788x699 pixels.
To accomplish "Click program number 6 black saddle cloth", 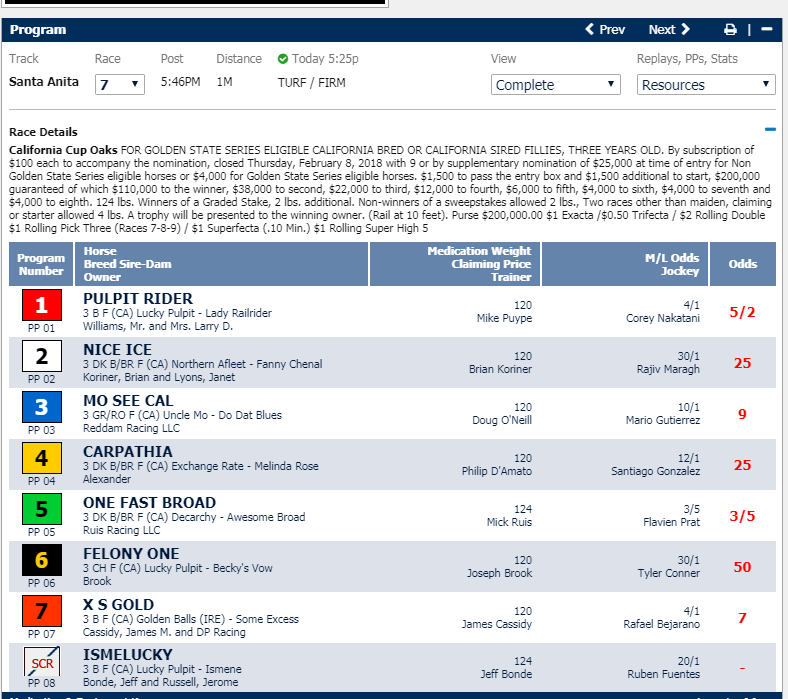I will point(41,559).
